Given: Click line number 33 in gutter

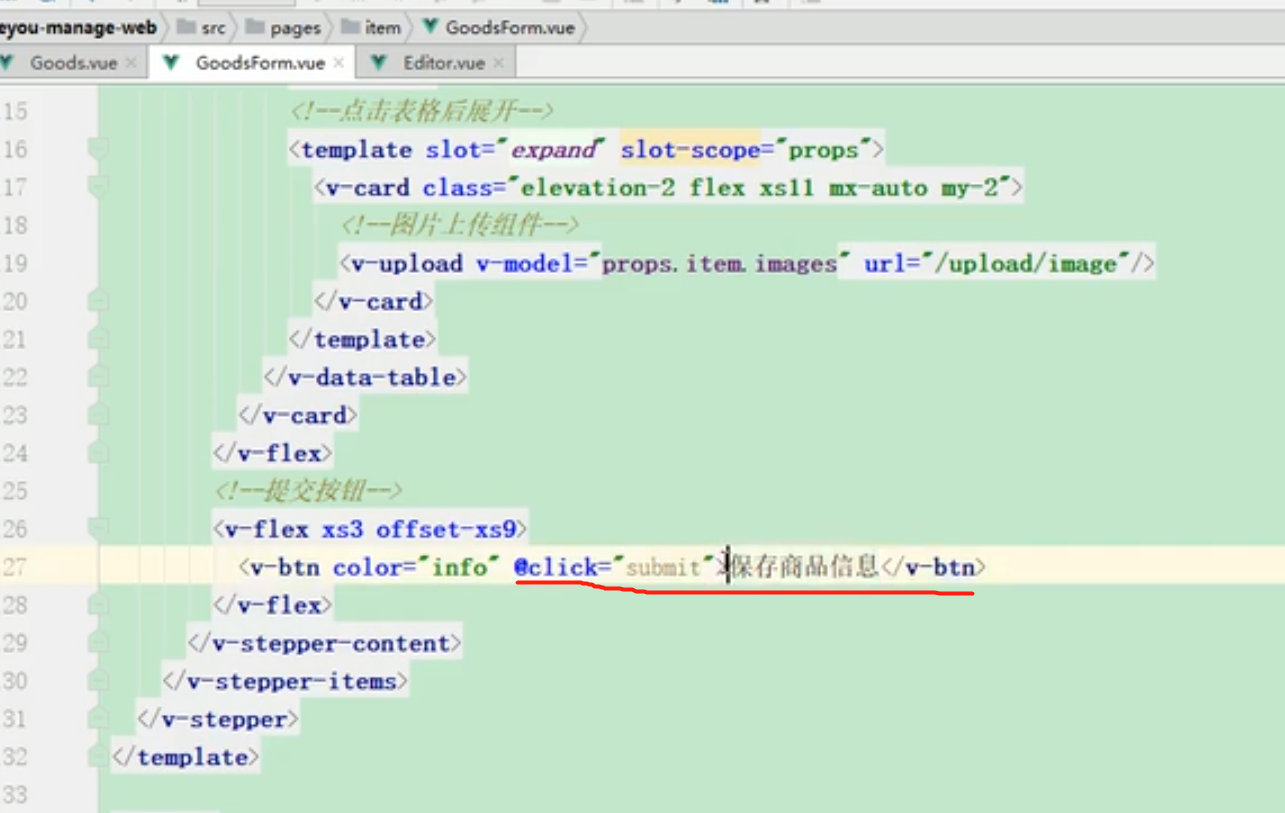Looking at the screenshot, I should point(14,795).
